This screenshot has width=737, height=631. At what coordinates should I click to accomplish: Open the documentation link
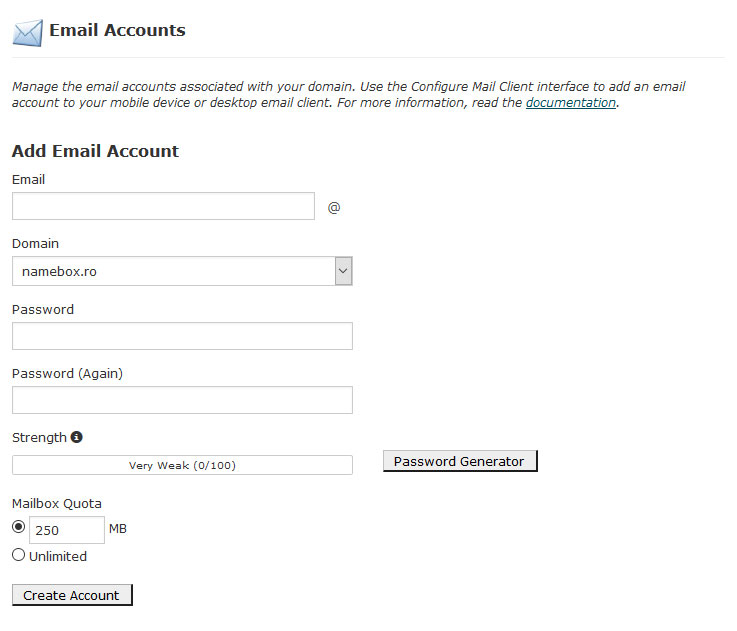click(x=571, y=103)
